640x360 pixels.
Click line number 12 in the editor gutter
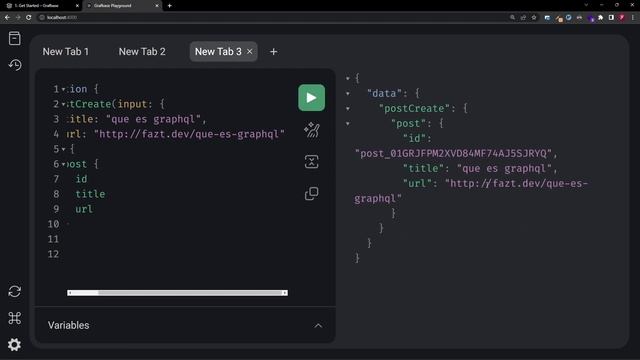(53, 254)
